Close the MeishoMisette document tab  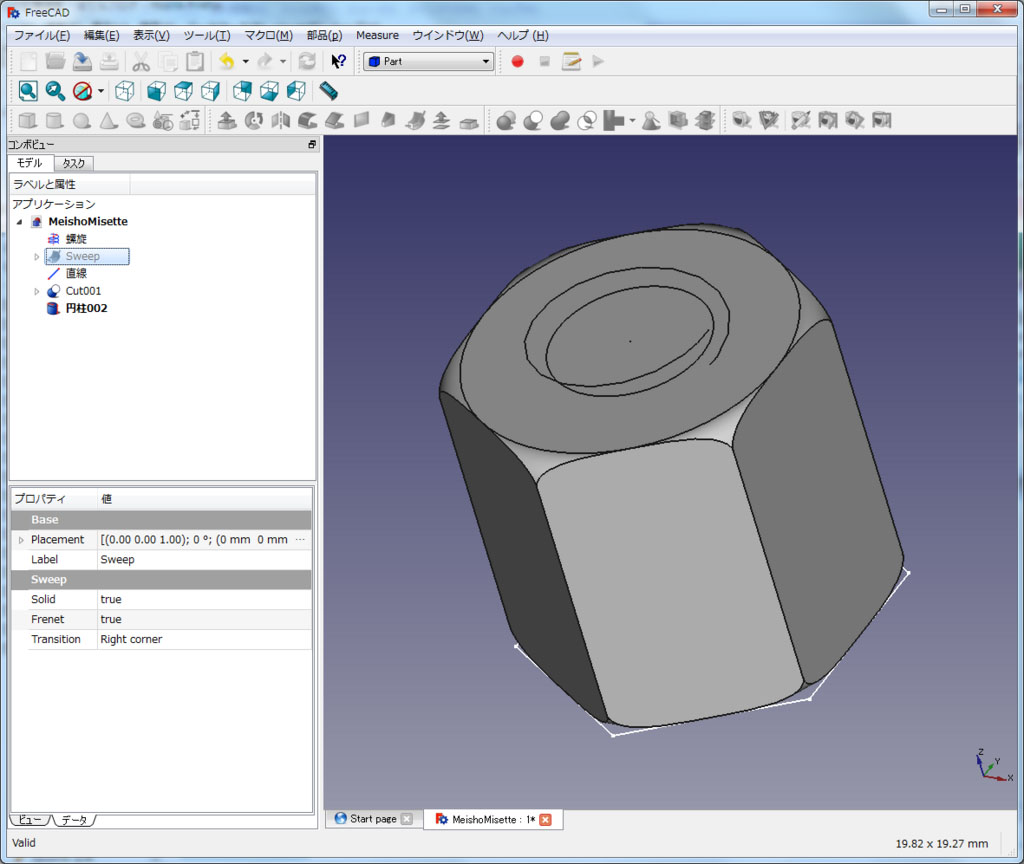(545, 820)
